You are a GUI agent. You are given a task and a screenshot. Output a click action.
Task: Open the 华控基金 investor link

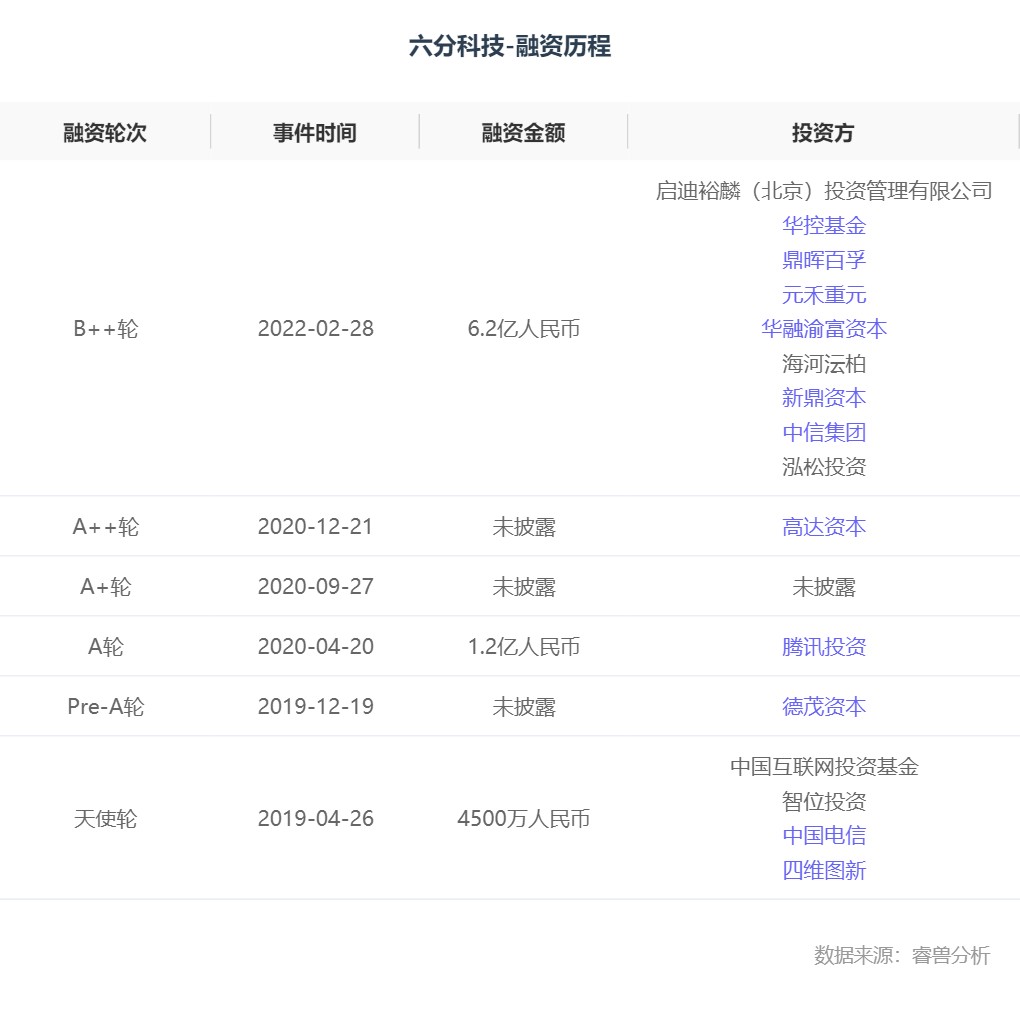point(824,226)
